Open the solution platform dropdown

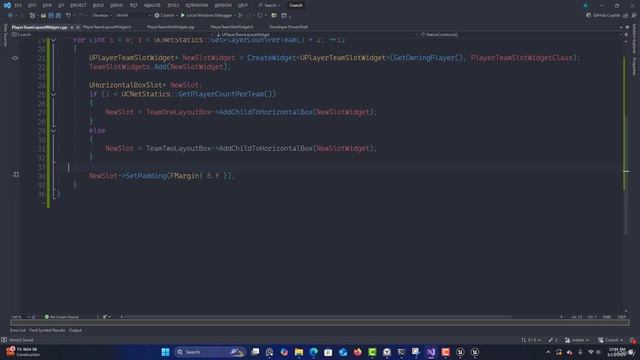(x=133, y=15)
